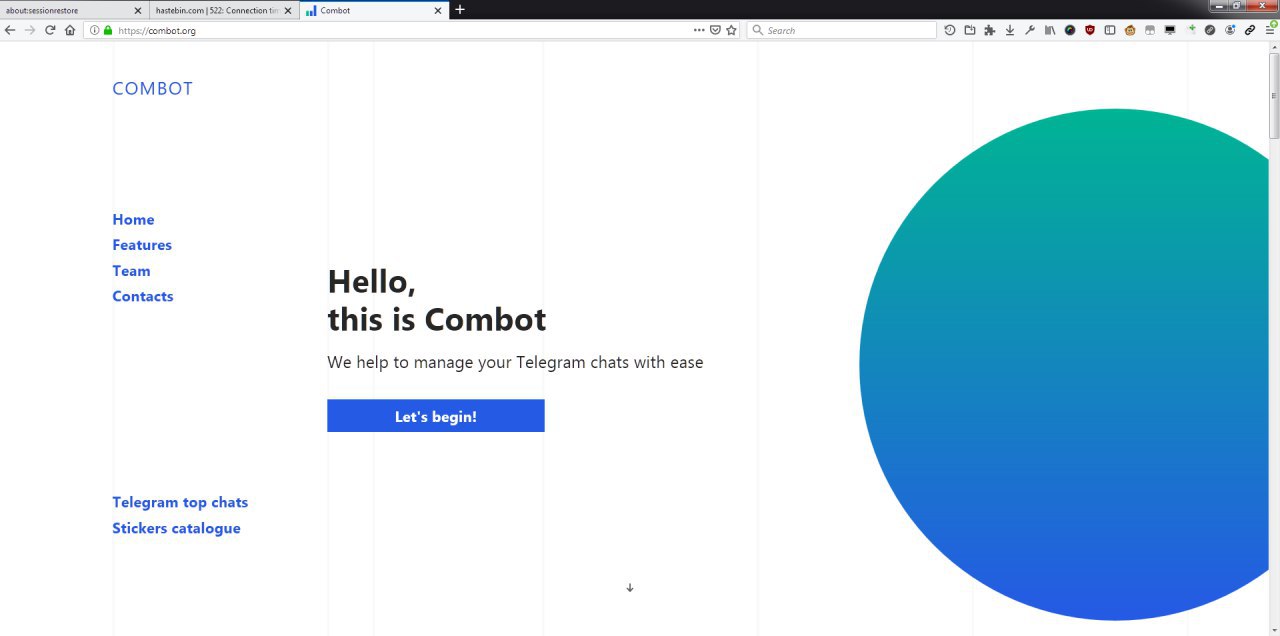This screenshot has width=1280, height=636.
Task: Click the 'this is Combot' heading text
Action: click(437, 319)
